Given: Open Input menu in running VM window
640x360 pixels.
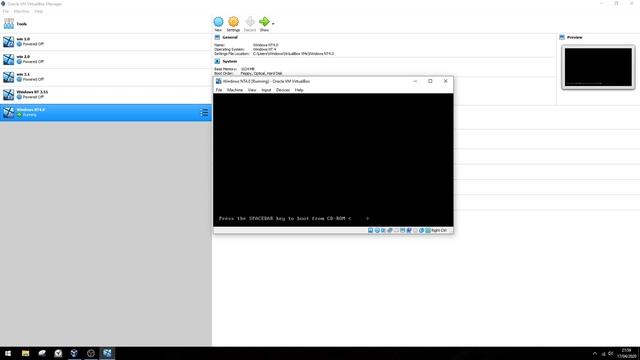Looking at the screenshot, I should pos(266,90).
